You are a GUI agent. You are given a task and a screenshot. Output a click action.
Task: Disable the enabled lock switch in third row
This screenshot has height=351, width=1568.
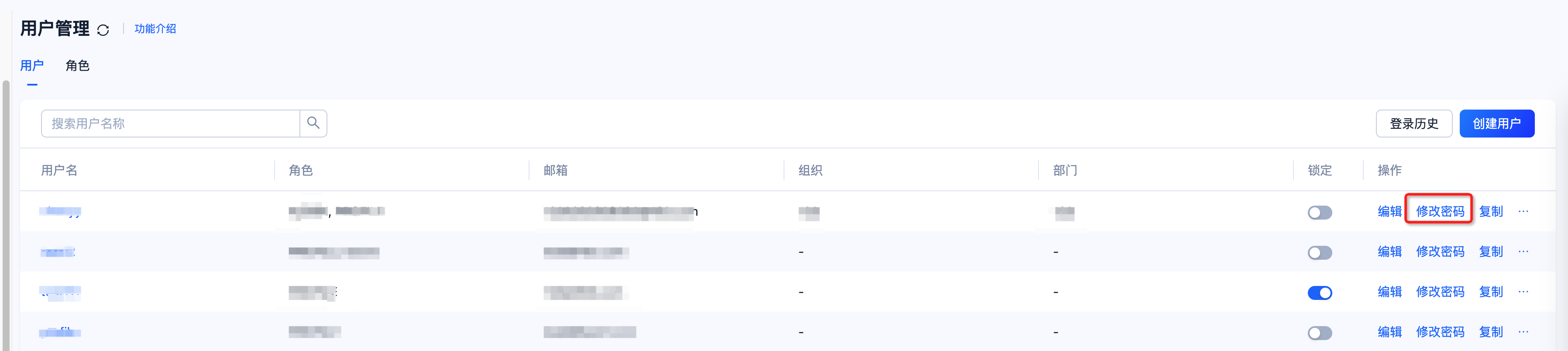point(1320,292)
